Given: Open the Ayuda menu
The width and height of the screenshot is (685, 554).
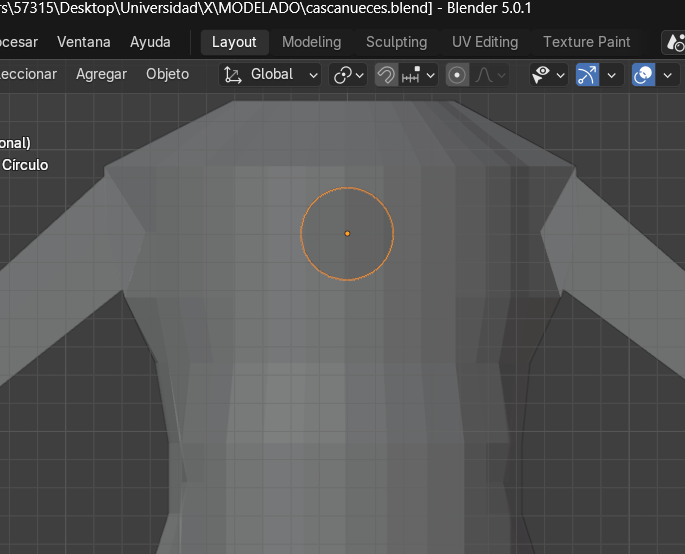Looking at the screenshot, I should (x=150, y=42).
